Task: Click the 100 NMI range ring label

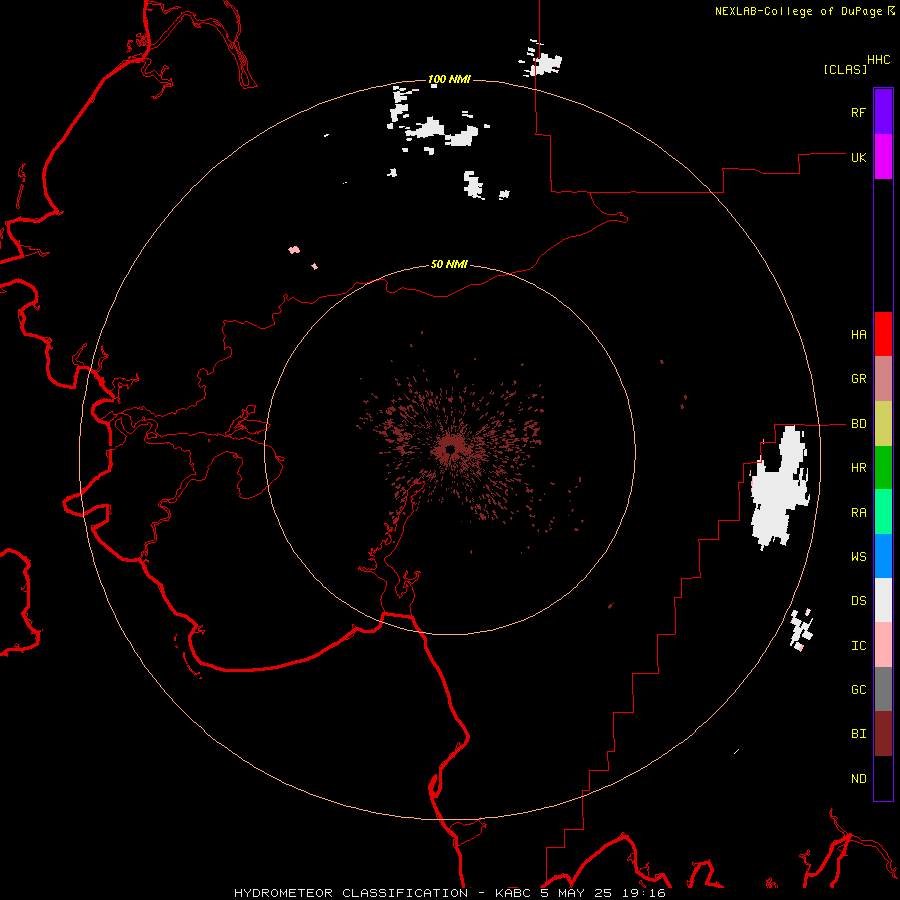Action: pyautogui.click(x=449, y=79)
